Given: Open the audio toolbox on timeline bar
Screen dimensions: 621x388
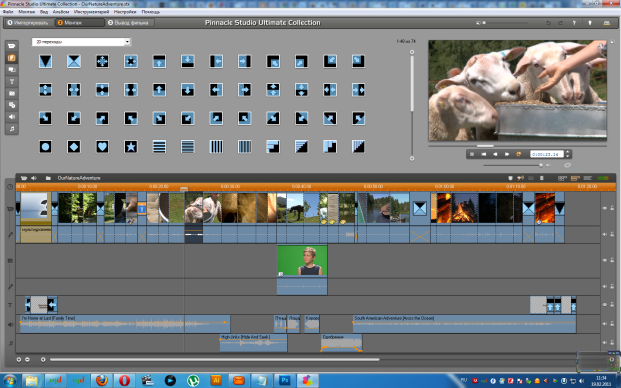Looking at the screenshot, I should click(34, 178).
